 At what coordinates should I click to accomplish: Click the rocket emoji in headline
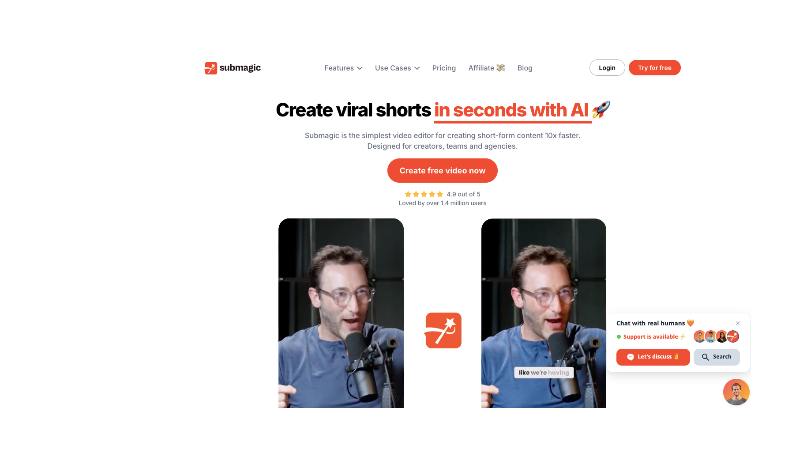click(x=601, y=109)
